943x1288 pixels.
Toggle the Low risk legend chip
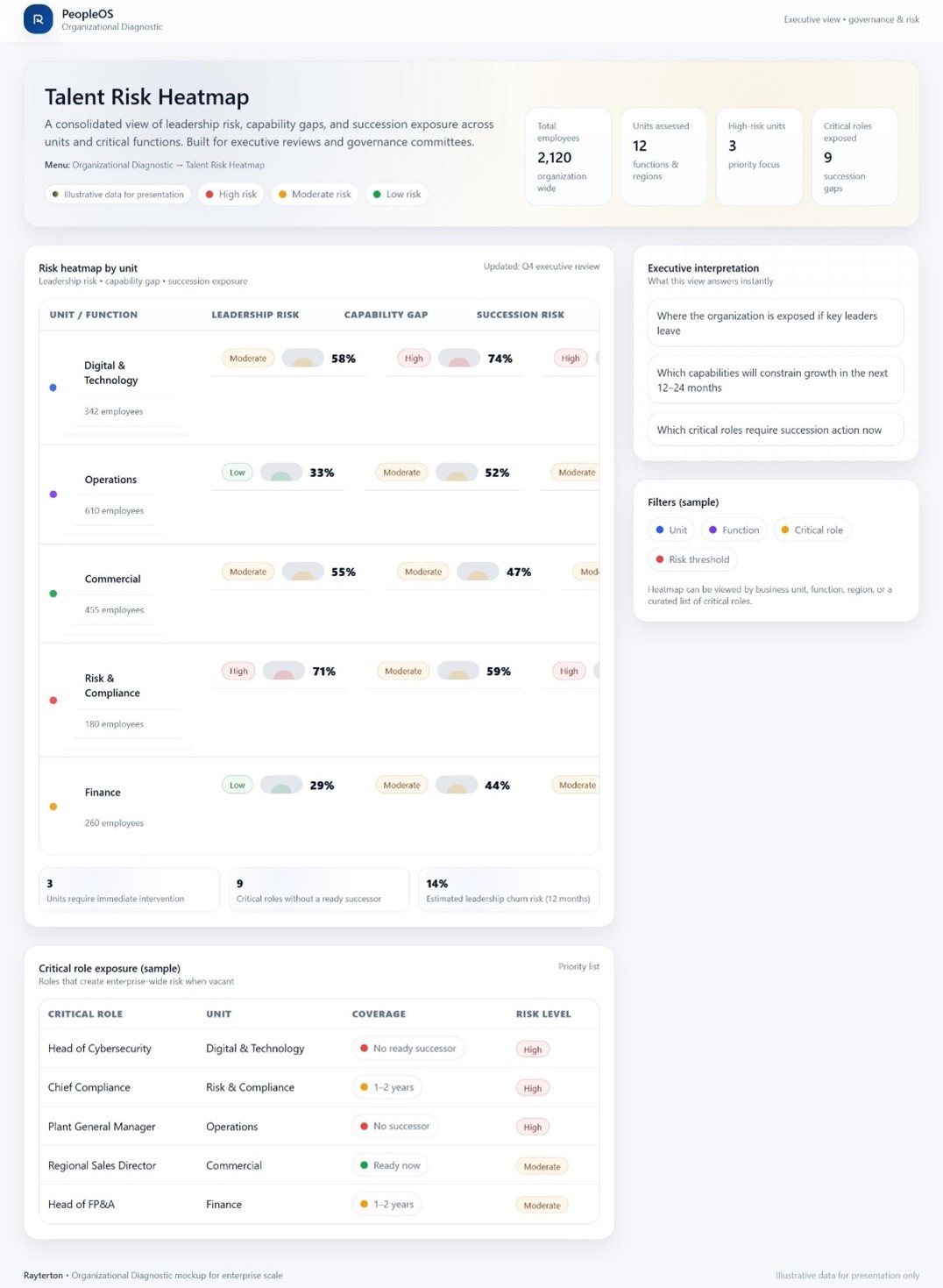(x=397, y=195)
